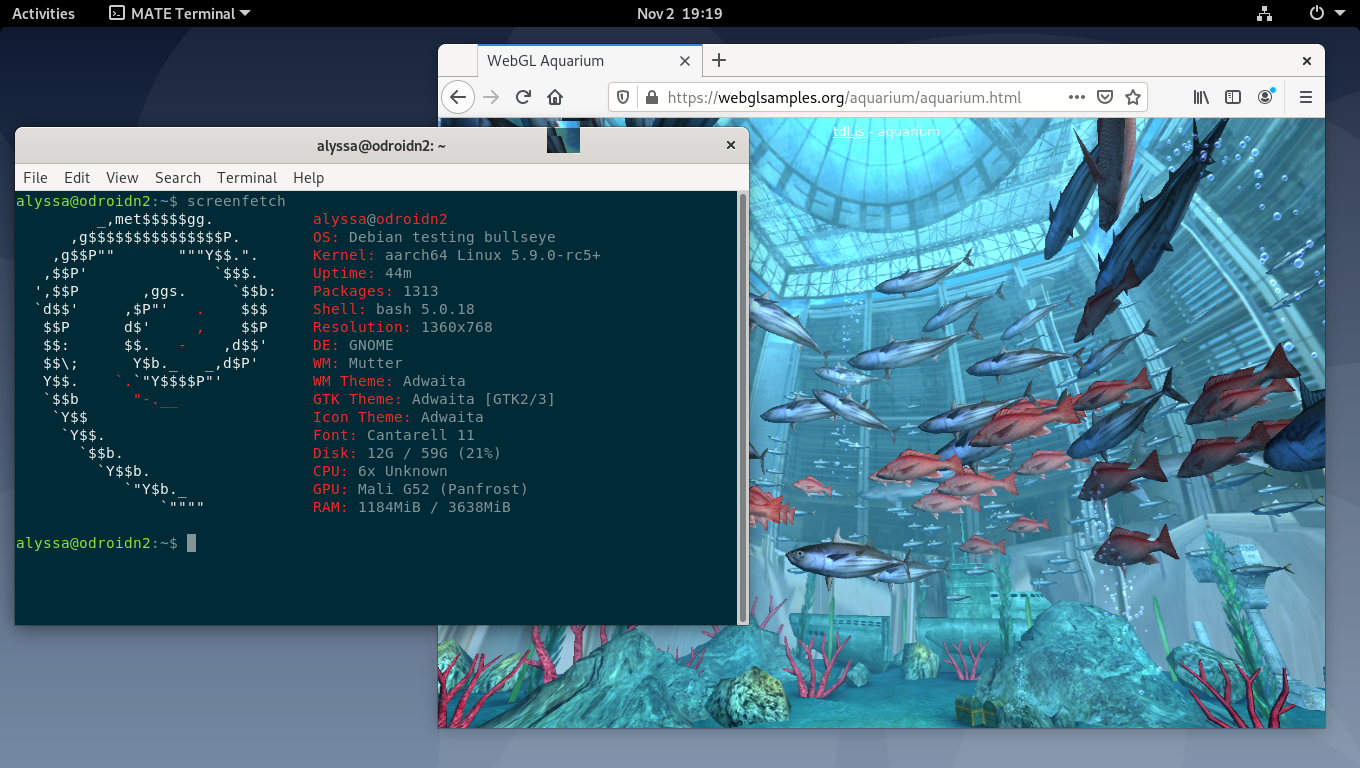Open the clock Nov 2 19:19 panel
This screenshot has width=1360, height=768.
pyautogui.click(x=680, y=13)
